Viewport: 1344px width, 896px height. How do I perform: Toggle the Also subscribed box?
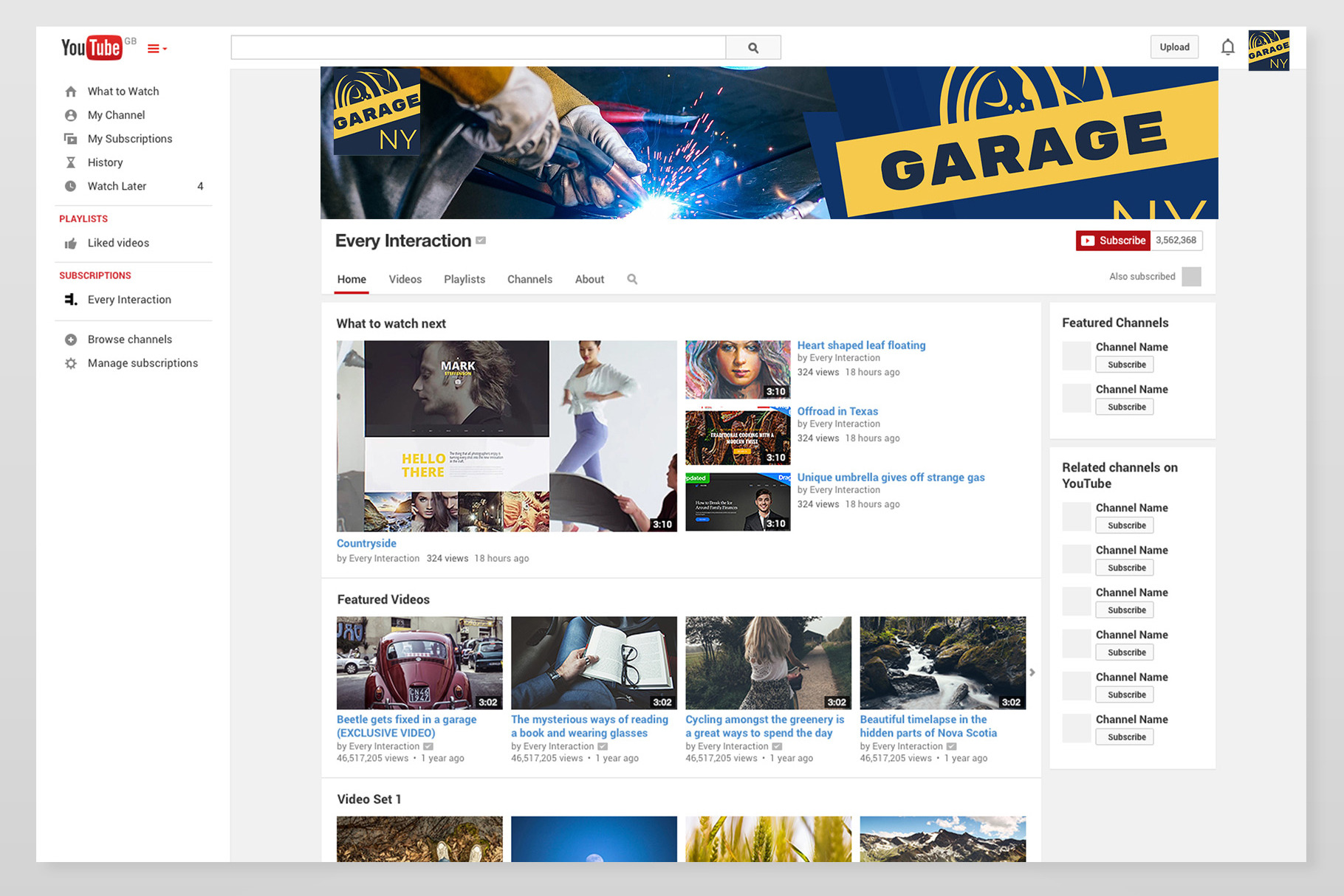1191,277
